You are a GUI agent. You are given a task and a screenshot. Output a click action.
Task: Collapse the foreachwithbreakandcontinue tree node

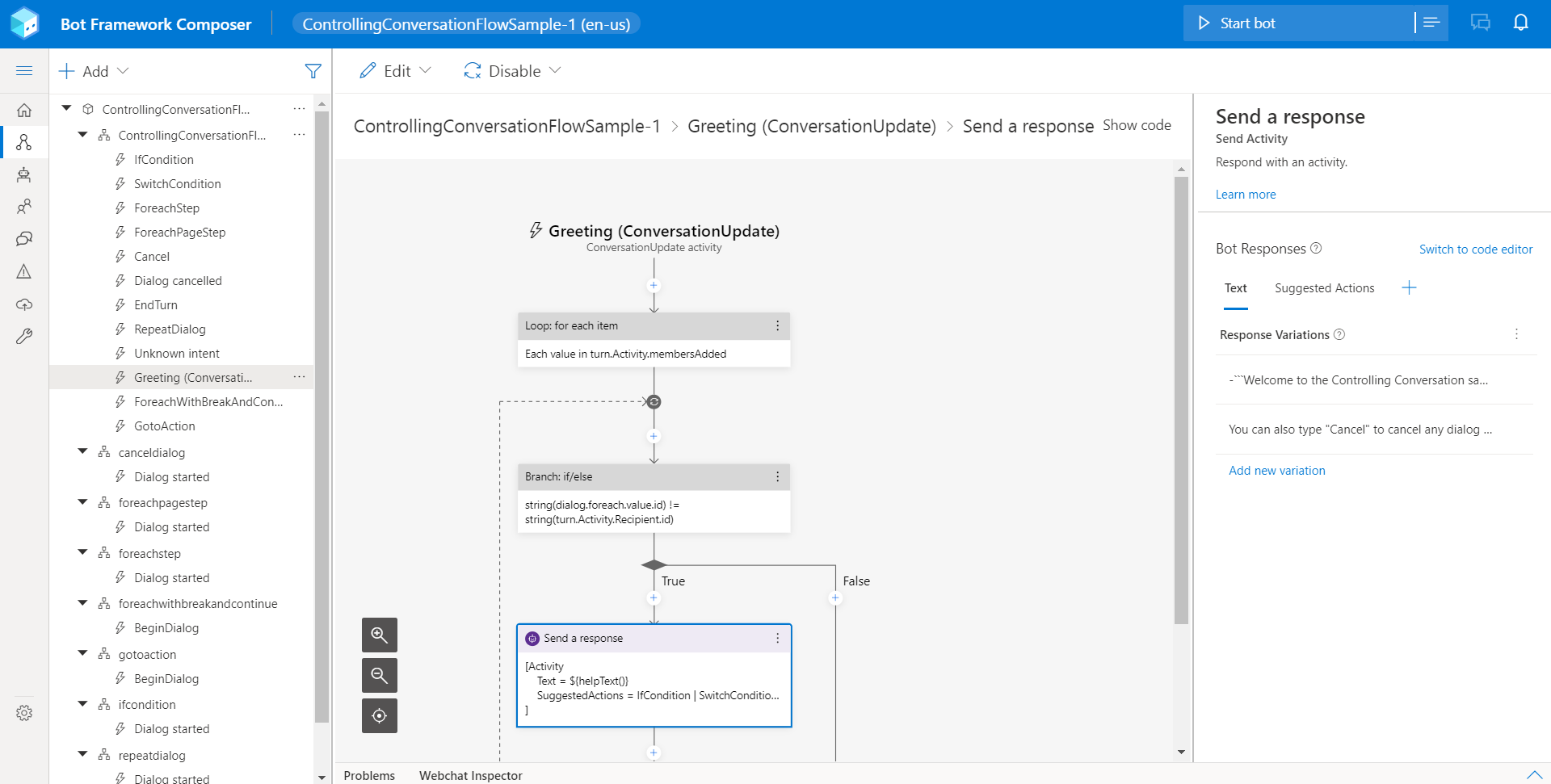(82, 603)
